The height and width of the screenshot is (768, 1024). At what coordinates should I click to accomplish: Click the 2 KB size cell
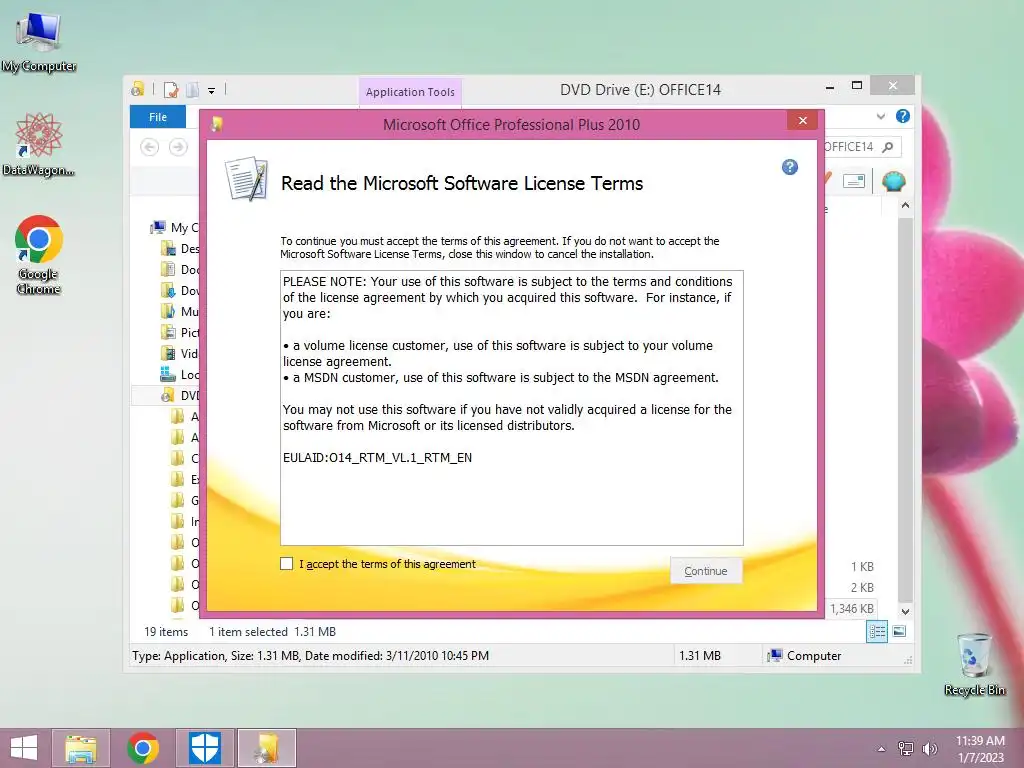coord(862,588)
